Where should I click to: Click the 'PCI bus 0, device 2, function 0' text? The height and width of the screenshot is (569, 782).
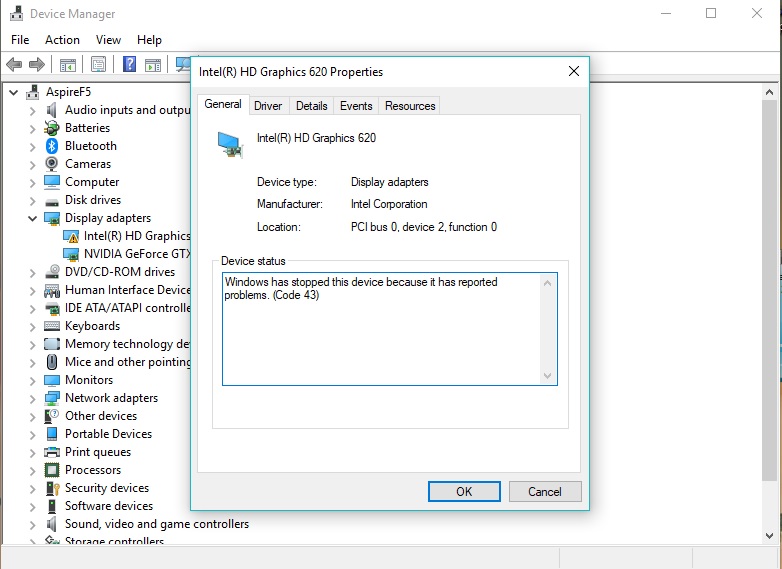(424, 227)
